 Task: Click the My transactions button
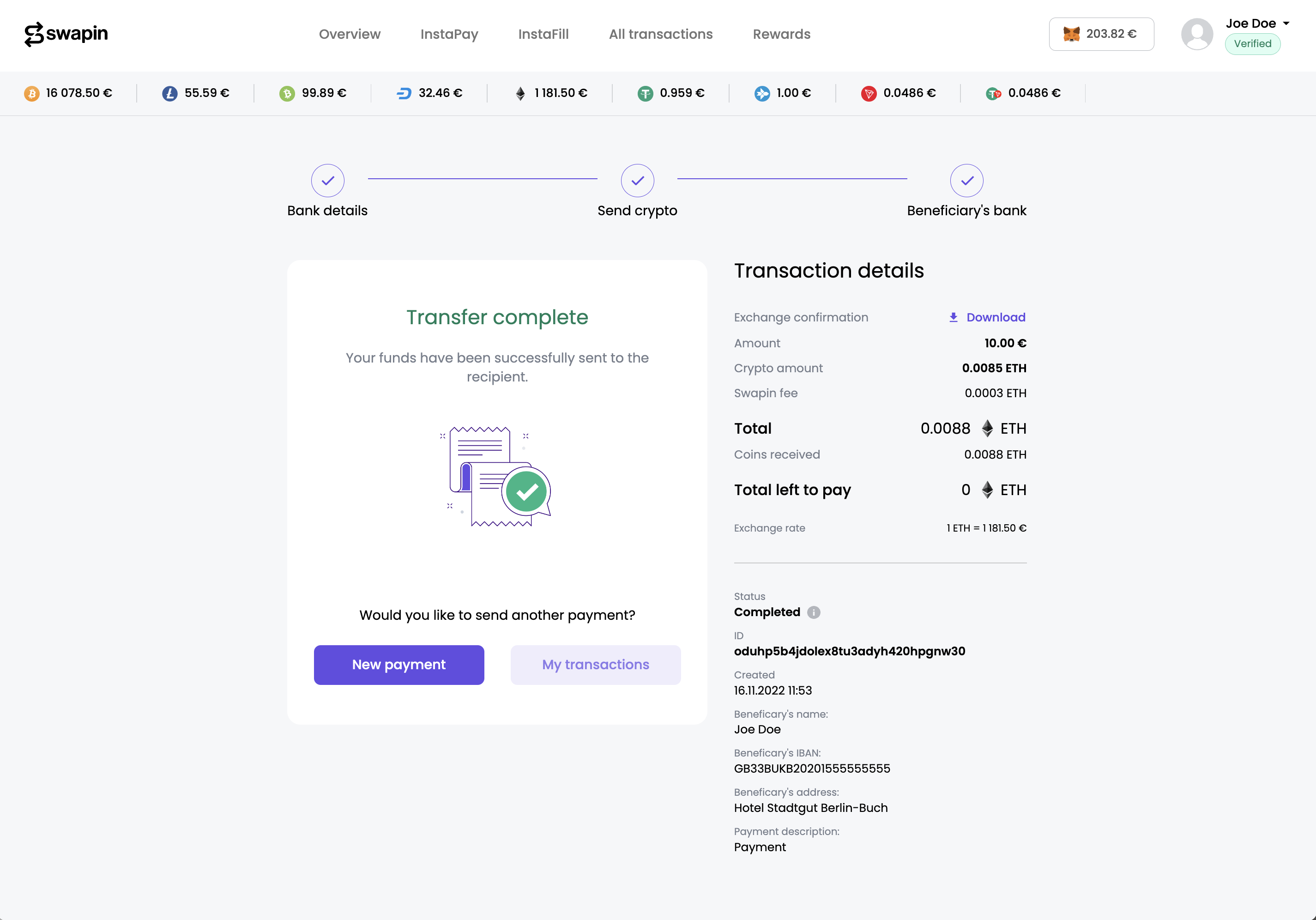[x=596, y=664]
